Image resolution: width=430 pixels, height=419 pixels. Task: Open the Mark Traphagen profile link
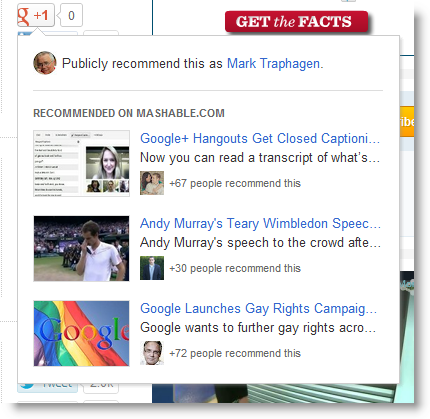pos(275,63)
